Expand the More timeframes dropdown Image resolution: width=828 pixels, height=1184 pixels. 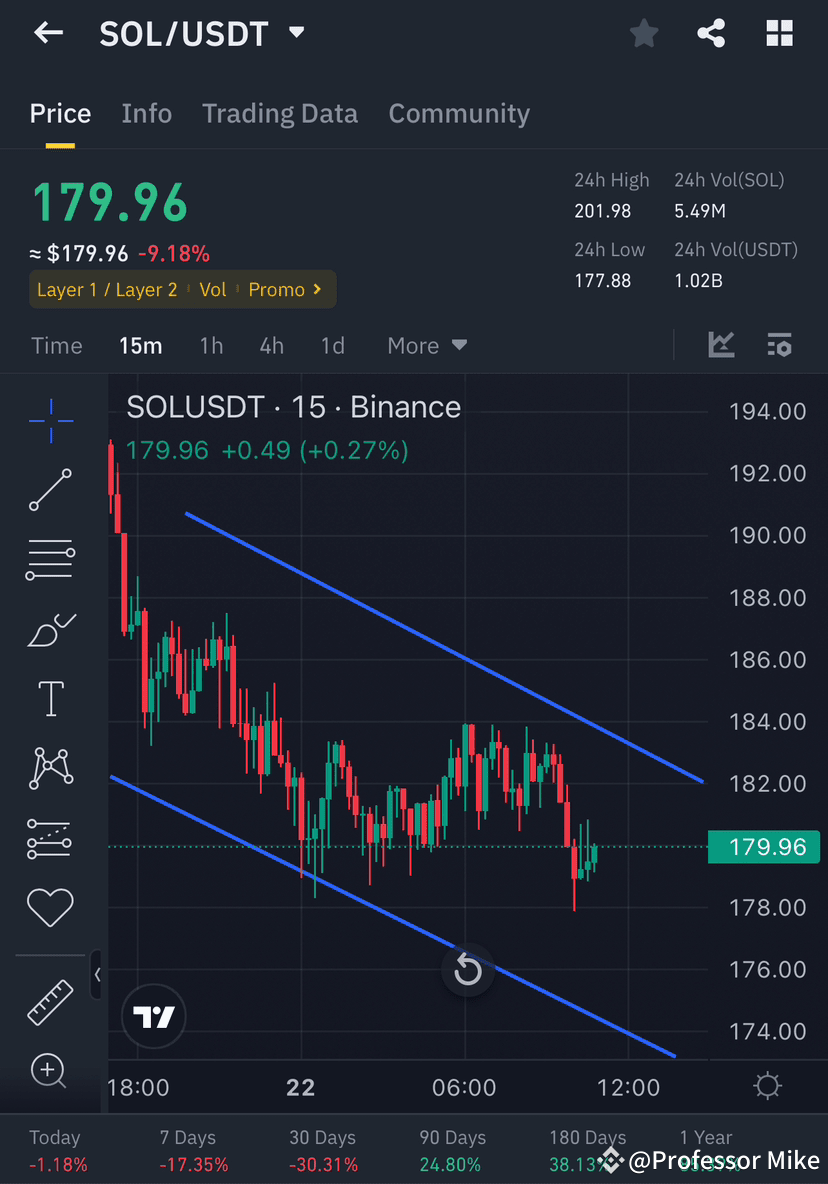coord(426,345)
